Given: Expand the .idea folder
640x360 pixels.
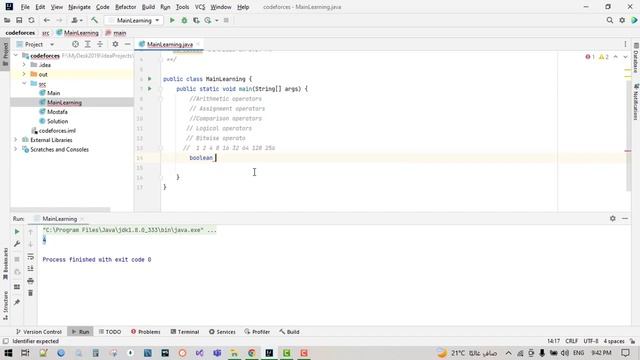Looking at the screenshot, I should point(24,65).
